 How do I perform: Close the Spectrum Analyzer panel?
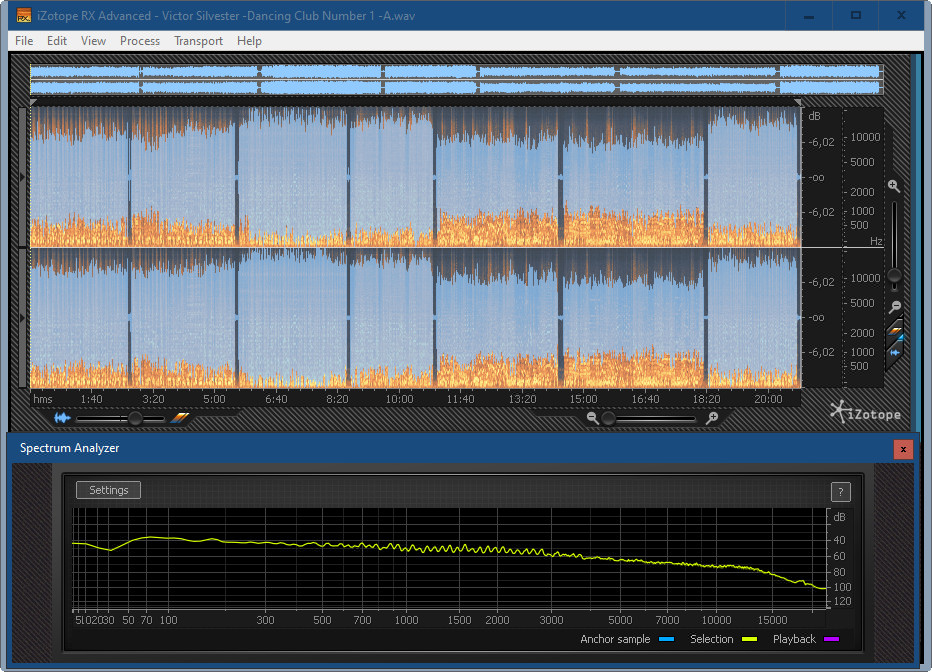pyautogui.click(x=903, y=449)
